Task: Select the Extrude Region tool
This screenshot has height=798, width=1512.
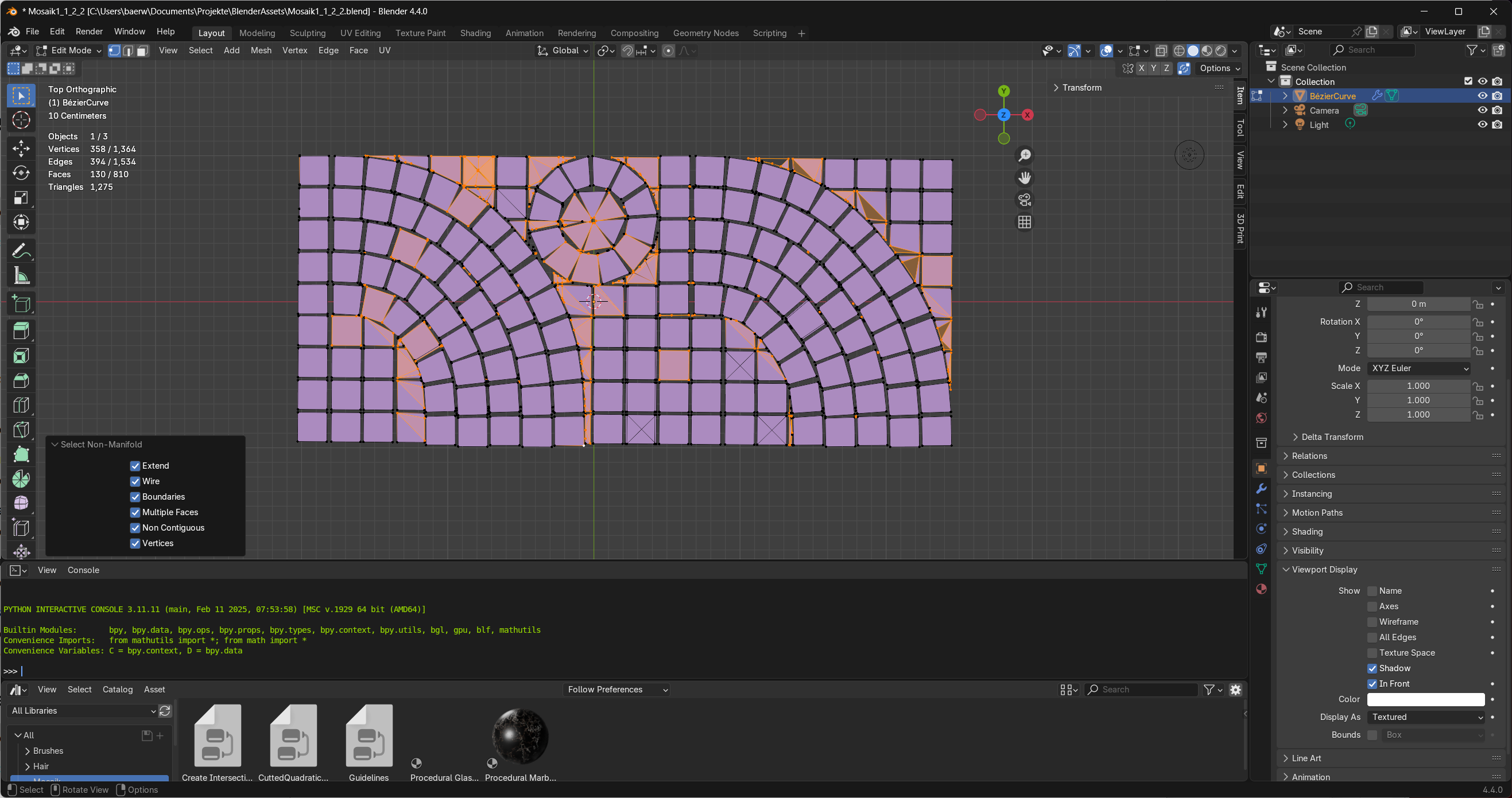Action: (x=21, y=331)
